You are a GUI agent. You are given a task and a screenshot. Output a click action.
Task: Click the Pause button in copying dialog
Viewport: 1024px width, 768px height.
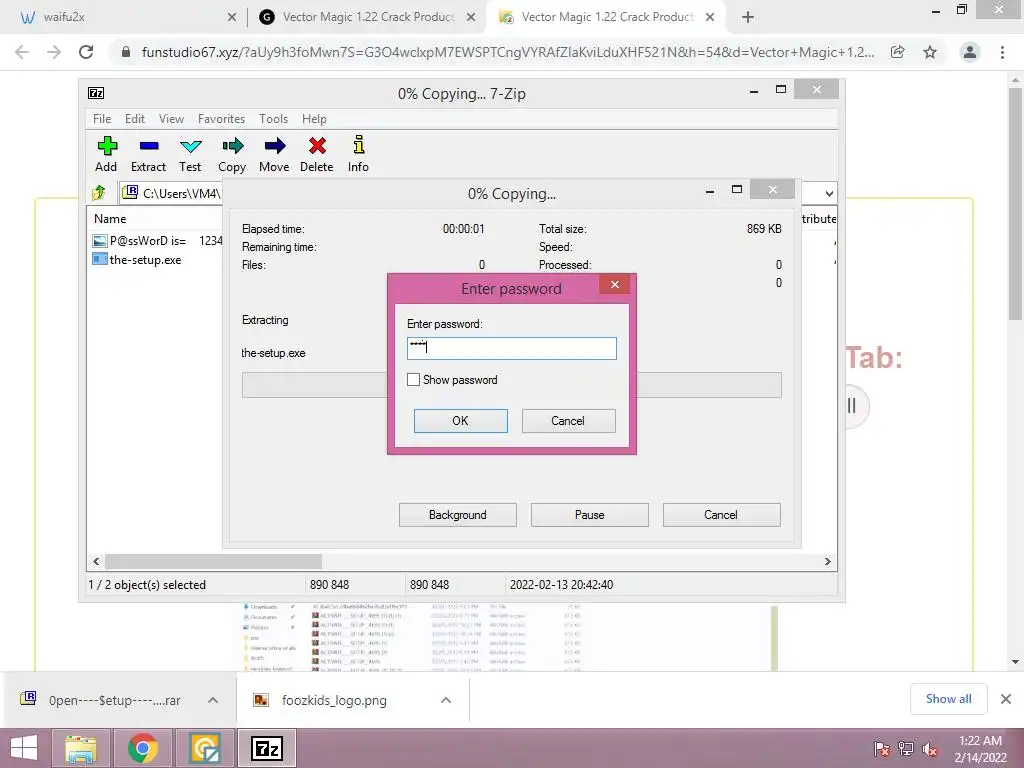point(589,515)
